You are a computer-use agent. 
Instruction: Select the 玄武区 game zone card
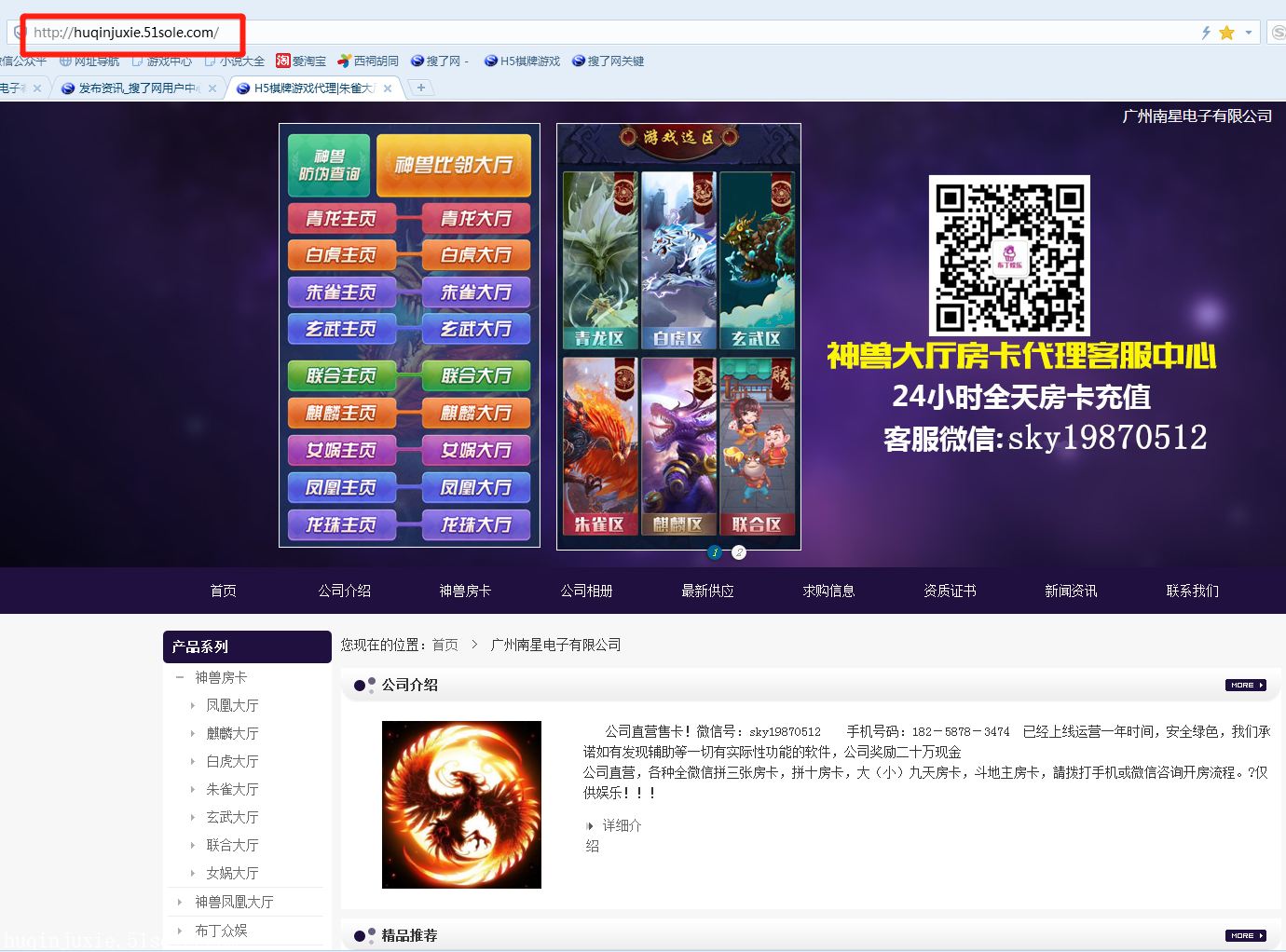pyautogui.click(x=757, y=260)
